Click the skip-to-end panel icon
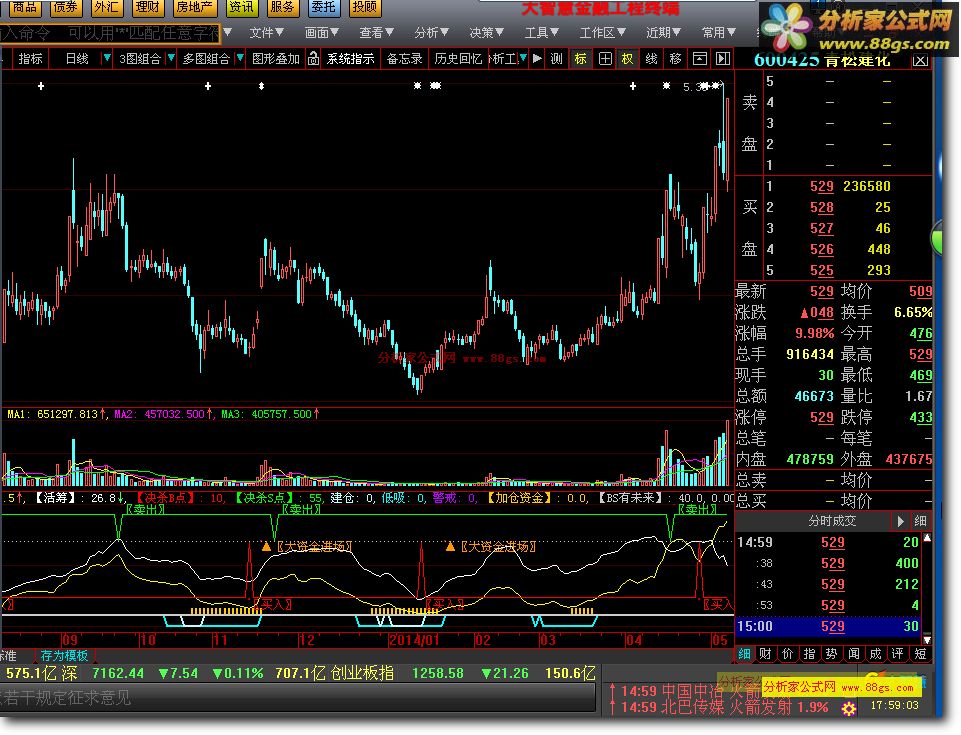 723,58
